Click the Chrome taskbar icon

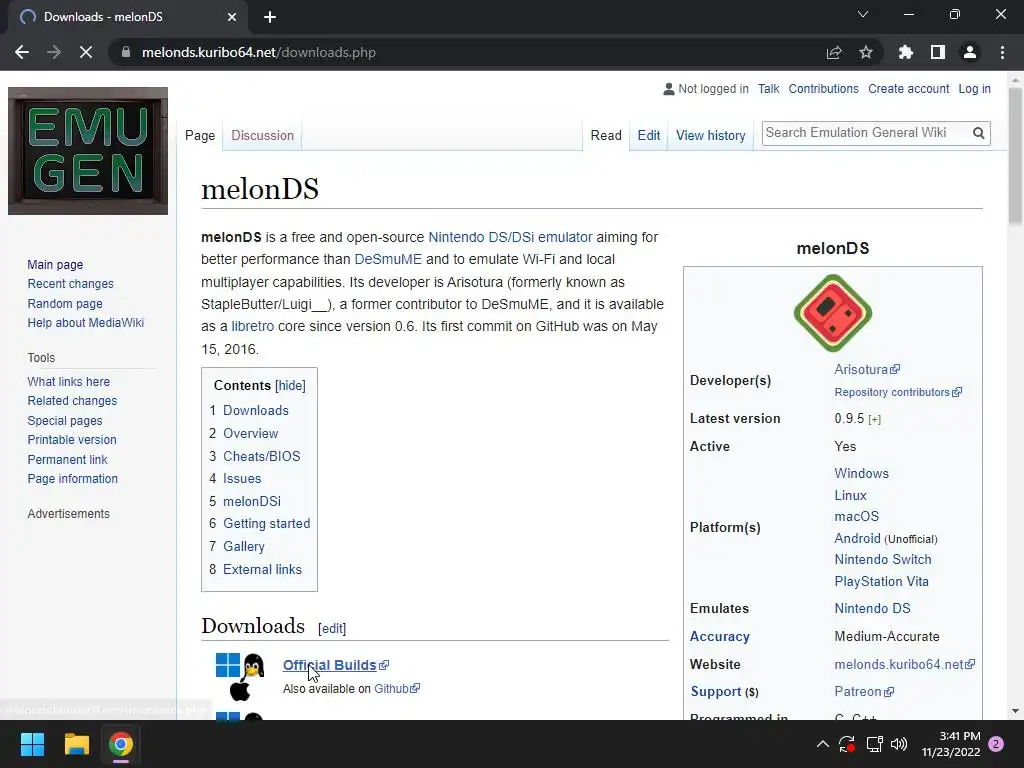(121, 744)
